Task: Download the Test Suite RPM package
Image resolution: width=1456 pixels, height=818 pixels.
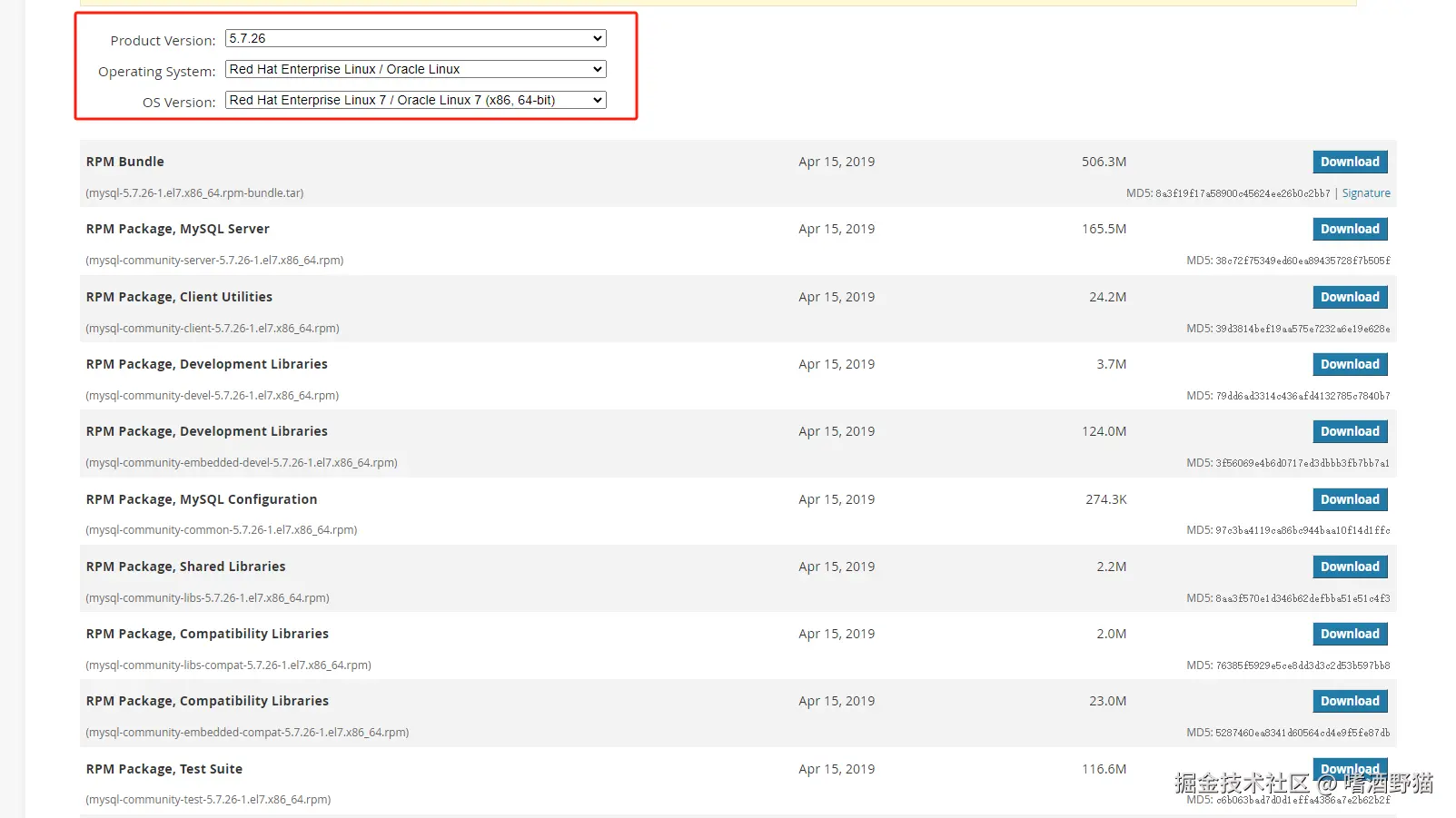Action: pos(1350,768)
